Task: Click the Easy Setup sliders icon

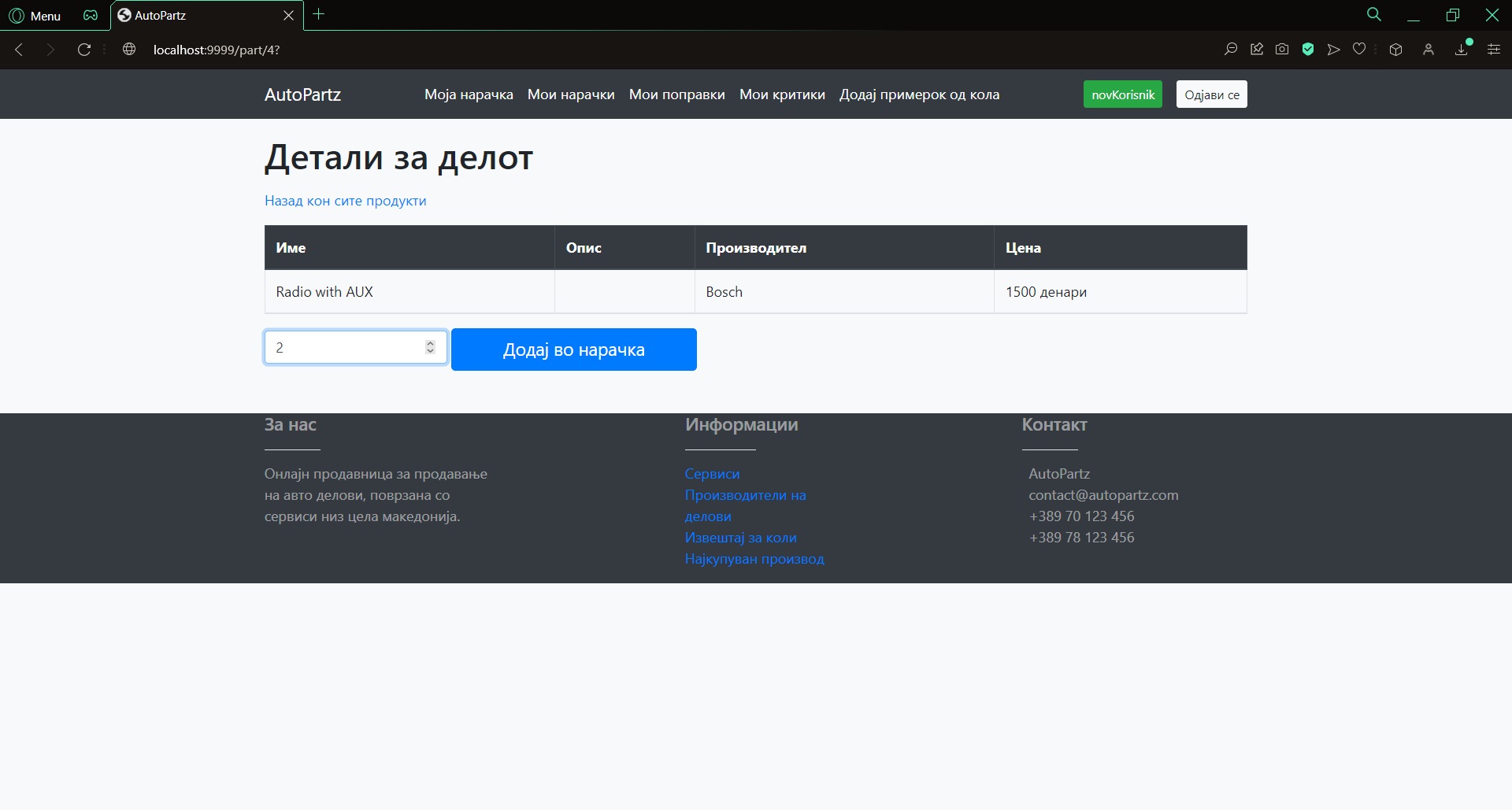Action: pyautogui.click(x=1493, y=50)
